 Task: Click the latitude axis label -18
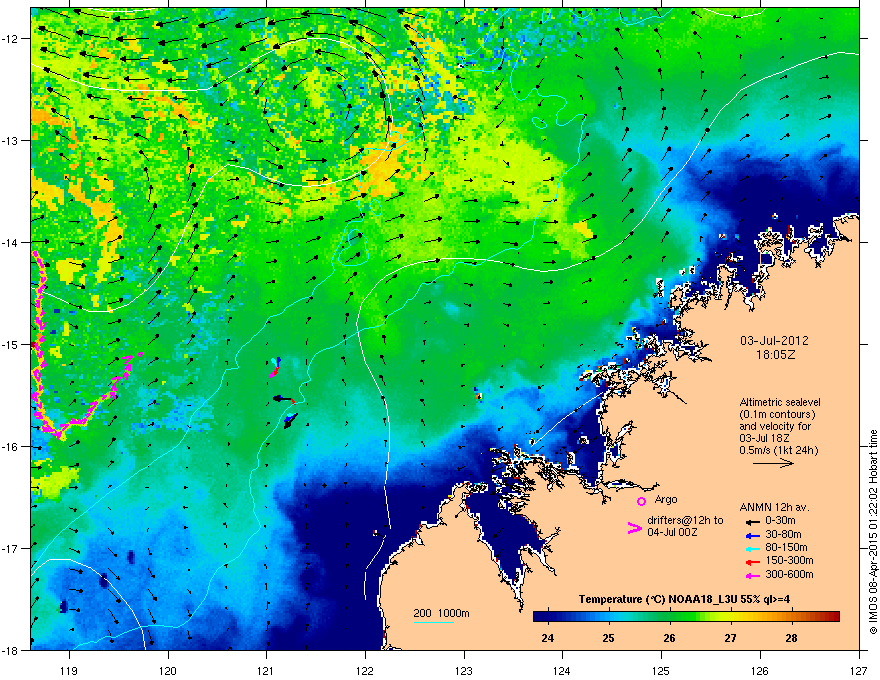[x=10, y=651]
